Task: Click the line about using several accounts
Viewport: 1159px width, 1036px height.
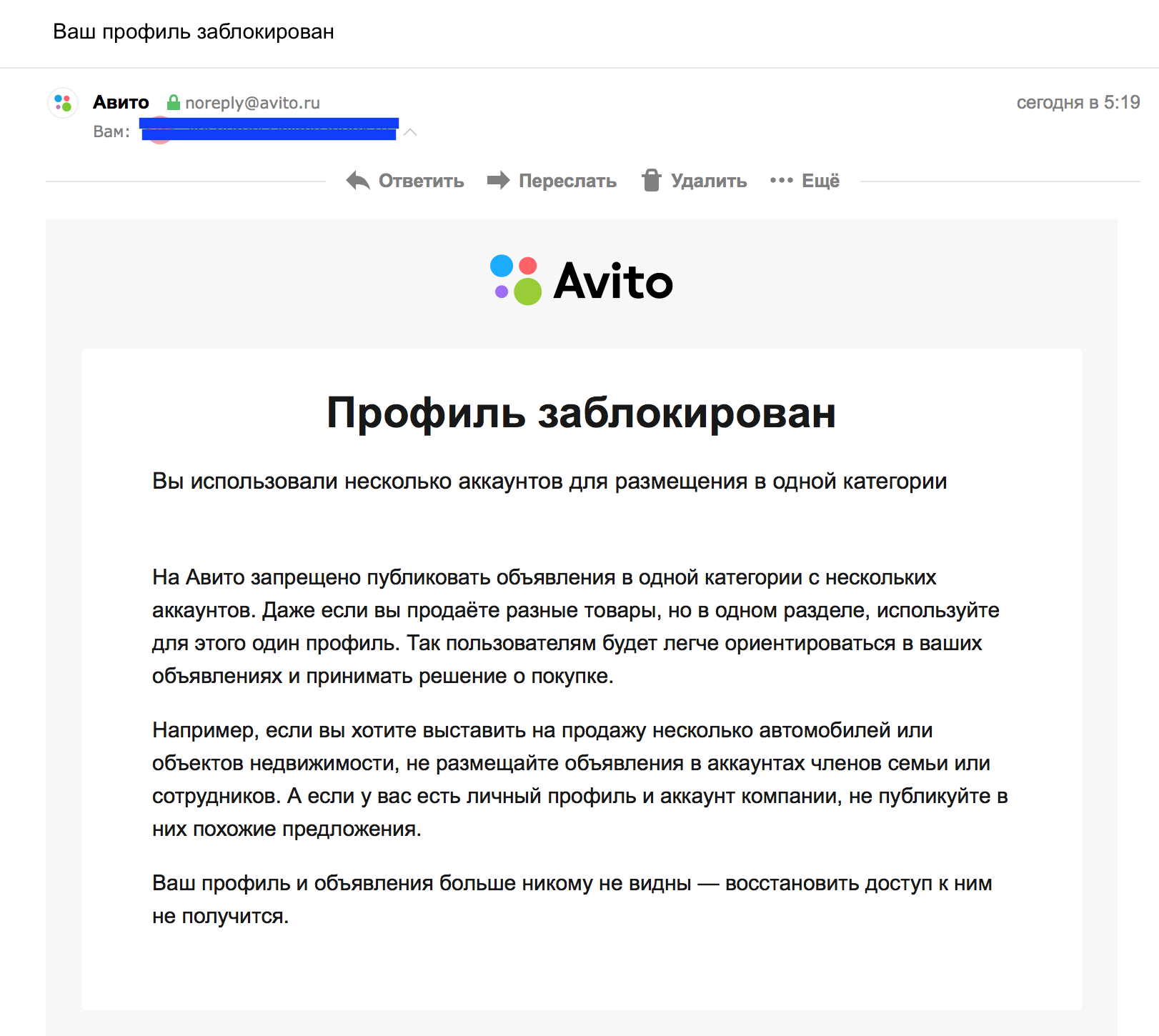Action: point(549,482)
